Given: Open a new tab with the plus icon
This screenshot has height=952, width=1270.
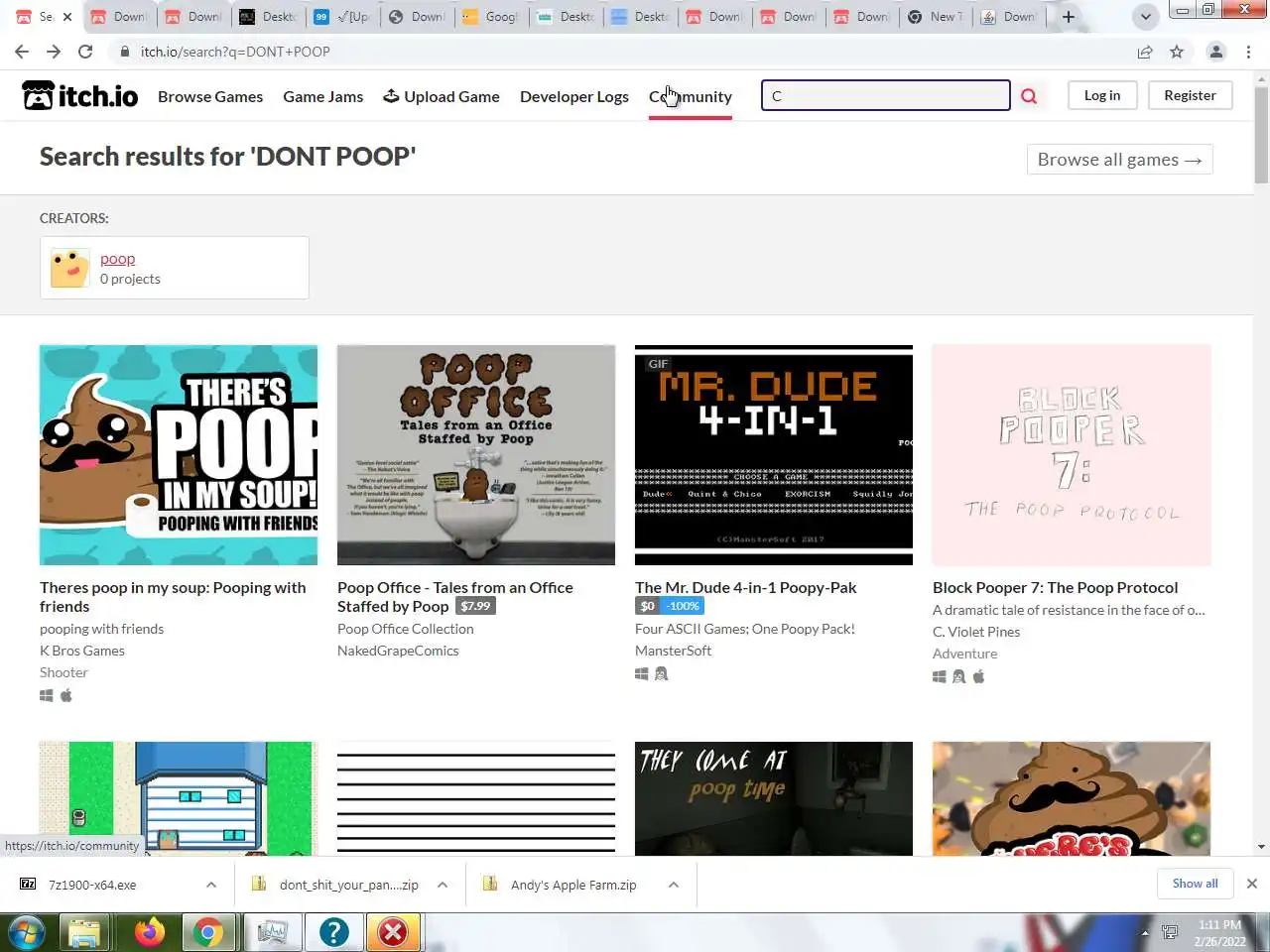Looking at the screenshot, I should click(1069, 17).
